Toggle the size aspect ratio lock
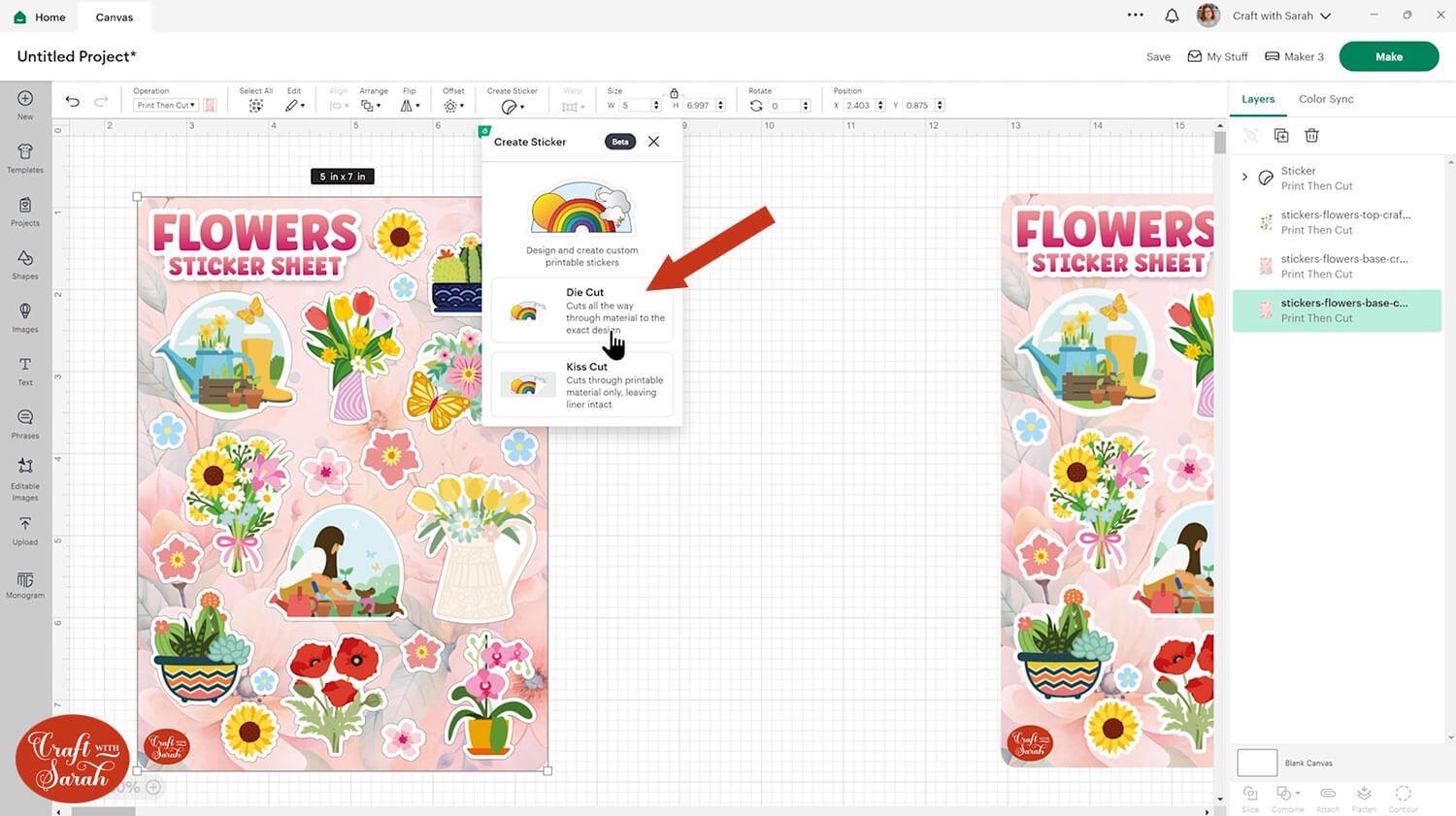 tap(674, 93)
